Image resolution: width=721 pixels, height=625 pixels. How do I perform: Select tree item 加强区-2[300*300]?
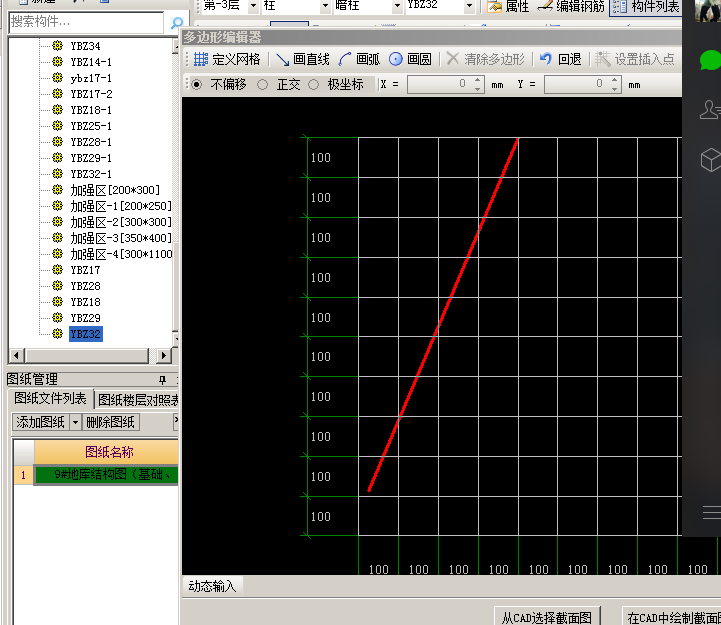[121, 222]
